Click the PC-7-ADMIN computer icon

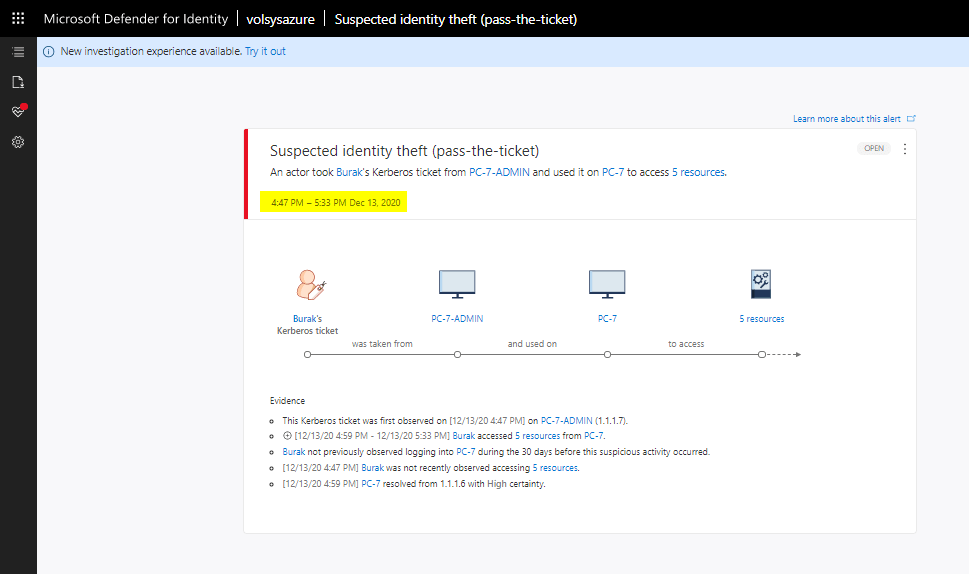pyautogui.click(x=457, y=285)
